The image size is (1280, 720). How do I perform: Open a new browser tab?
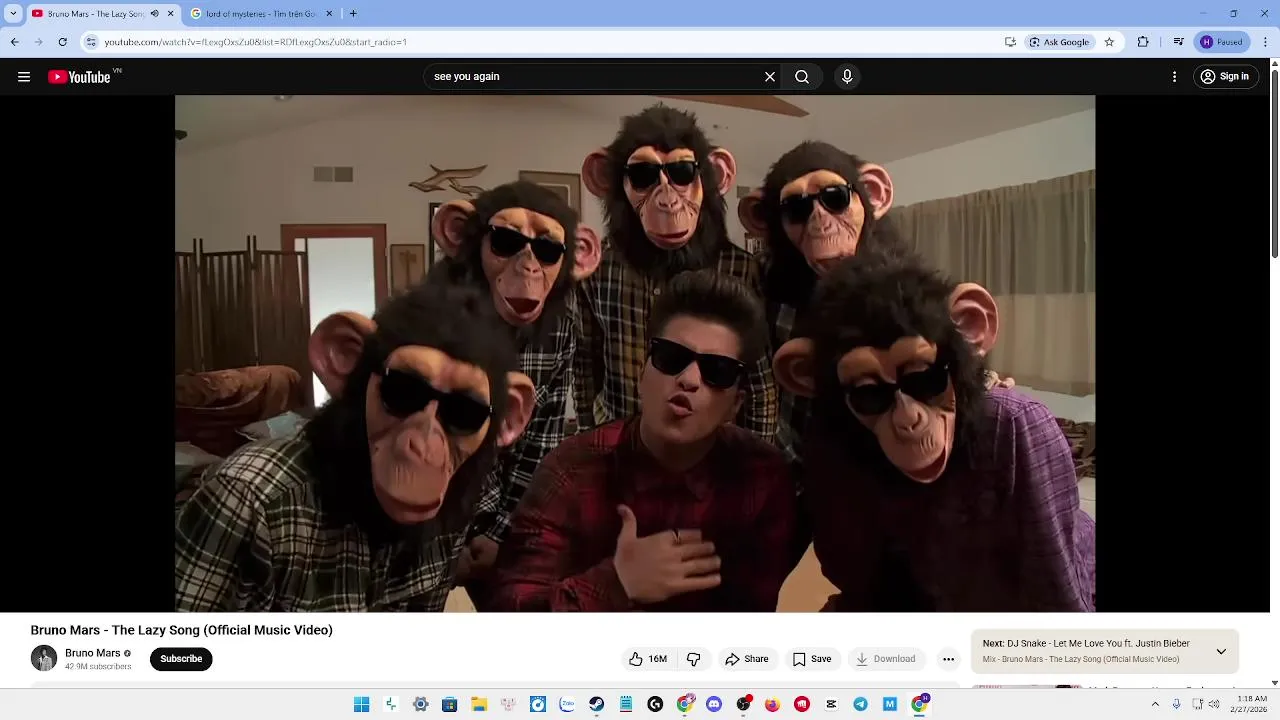pyautogui.click(x=353, y=14)
